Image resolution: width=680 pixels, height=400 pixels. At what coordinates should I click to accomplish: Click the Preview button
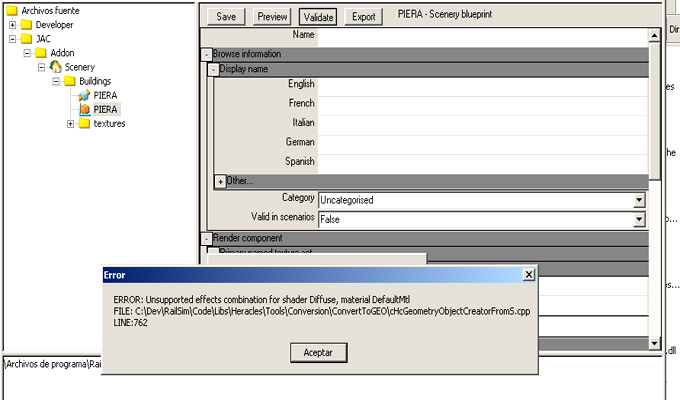pos(272,17)
